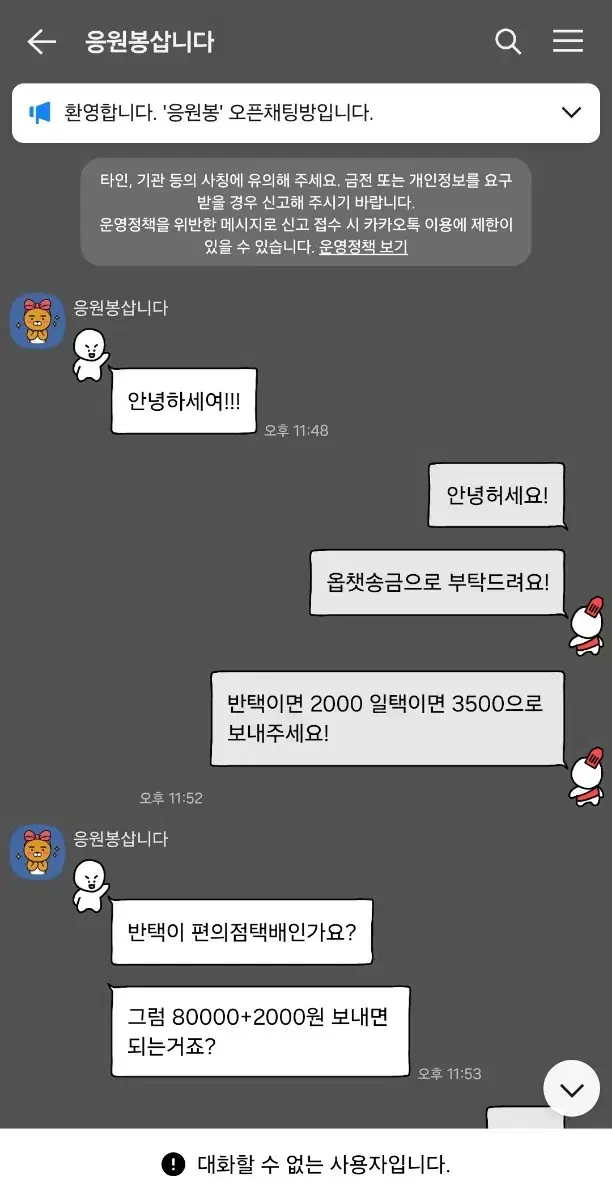Open chat search magnifier icon
The width and height of the screenshot is (612, 1200).
coord(508,41)
